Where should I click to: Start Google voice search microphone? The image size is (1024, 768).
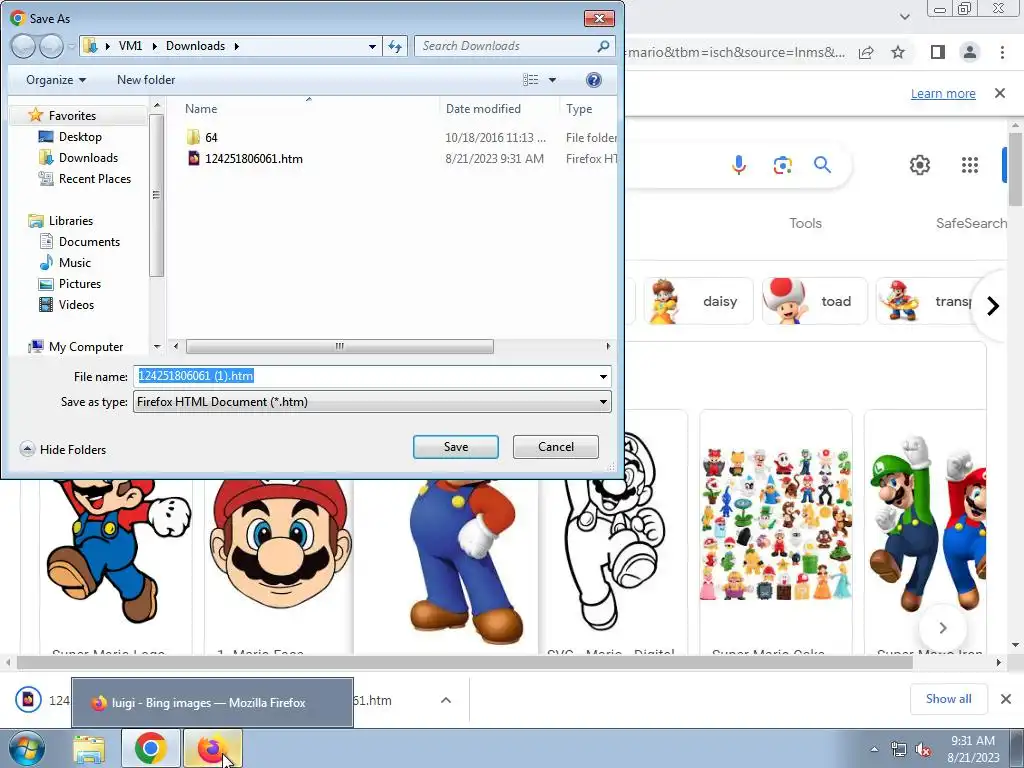[x=739, y=165]
